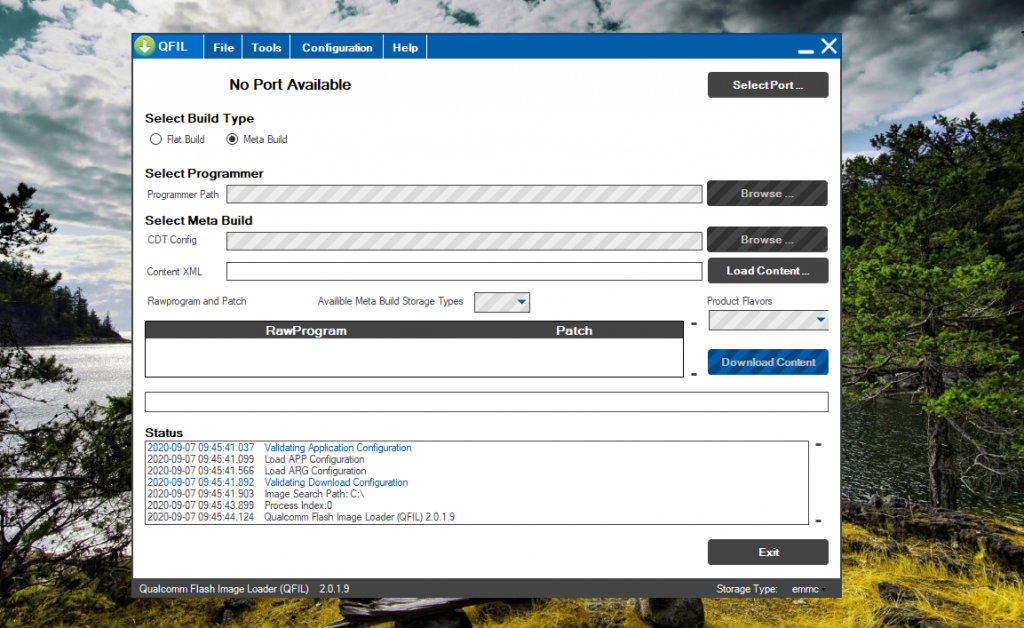Click the Download Content button
The height and width of the screenshot is (628, 1024).
pos(768,362)
